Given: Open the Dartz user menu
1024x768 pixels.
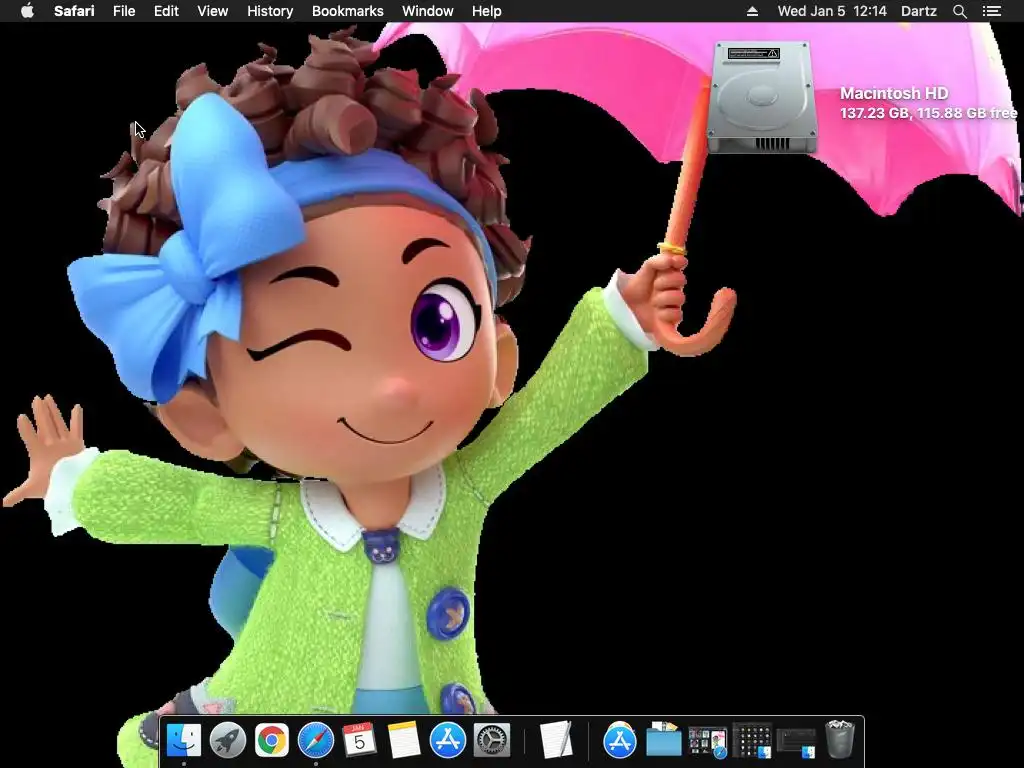Looking at the screenshot, I should click(x=918, y=11).
